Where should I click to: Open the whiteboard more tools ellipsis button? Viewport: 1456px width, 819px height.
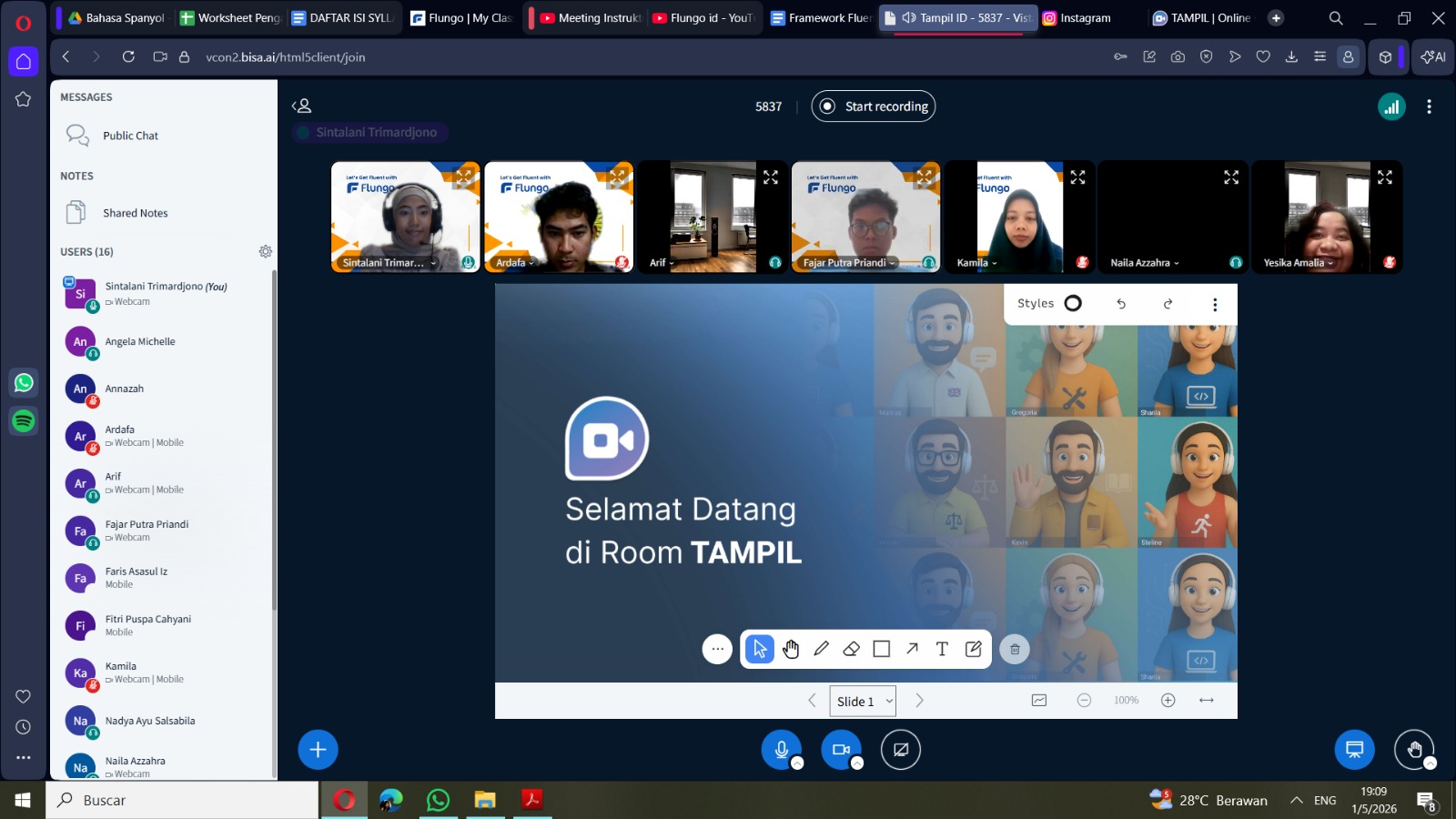tap(717, 649)
